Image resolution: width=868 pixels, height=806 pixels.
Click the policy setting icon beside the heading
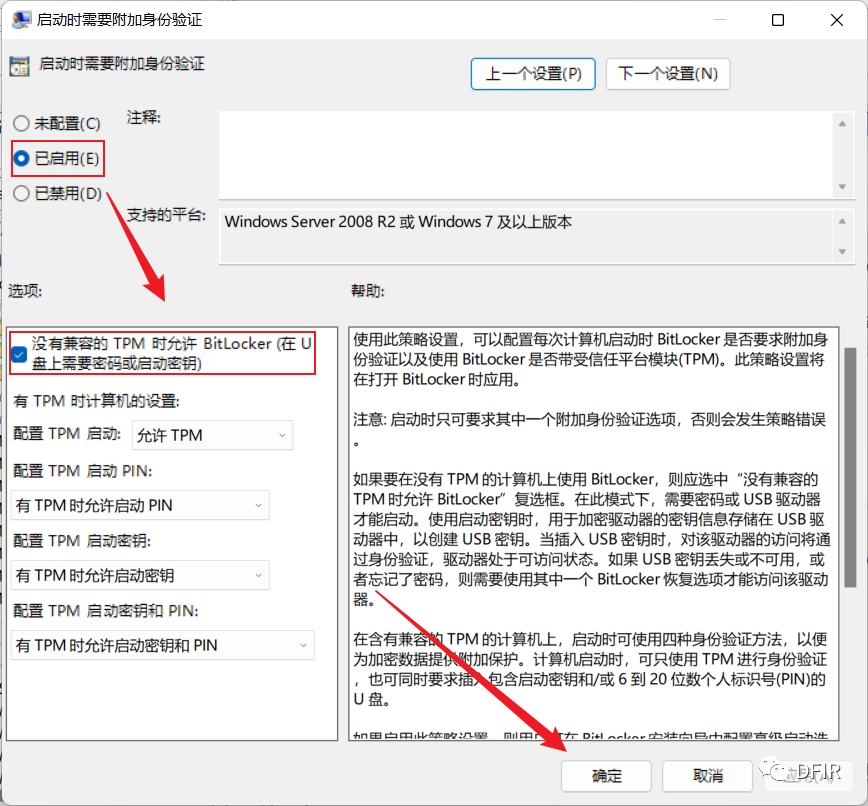[x=19, y=66]
